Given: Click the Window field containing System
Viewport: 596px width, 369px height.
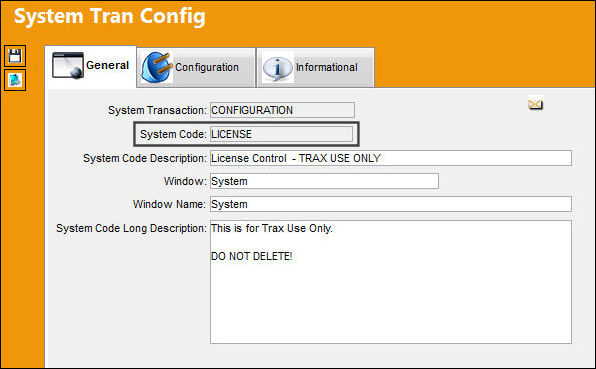Looking at the screenshot, I should (x=324, y=181).
